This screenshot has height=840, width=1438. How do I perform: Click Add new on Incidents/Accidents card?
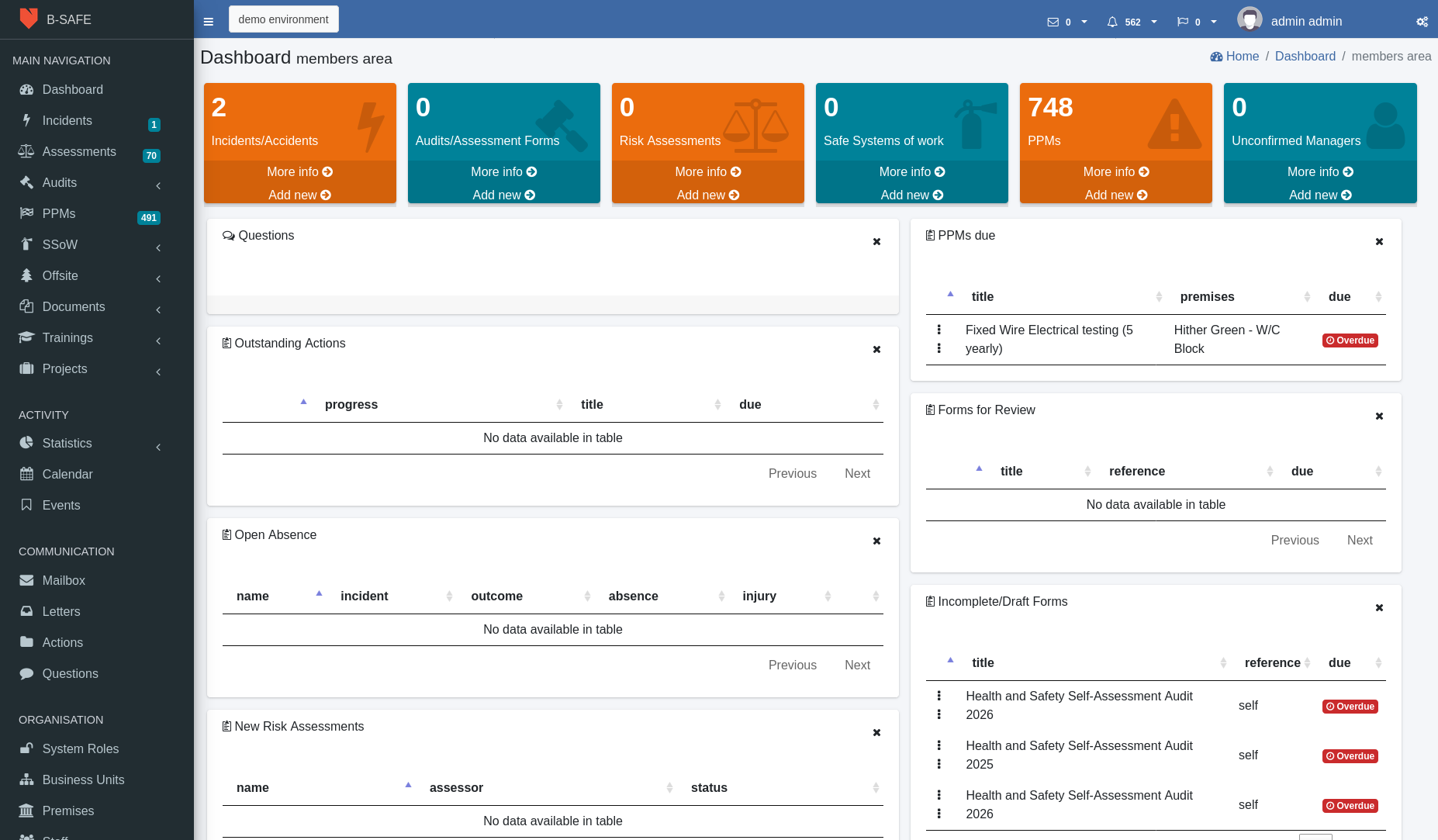[x=299, y=195]
